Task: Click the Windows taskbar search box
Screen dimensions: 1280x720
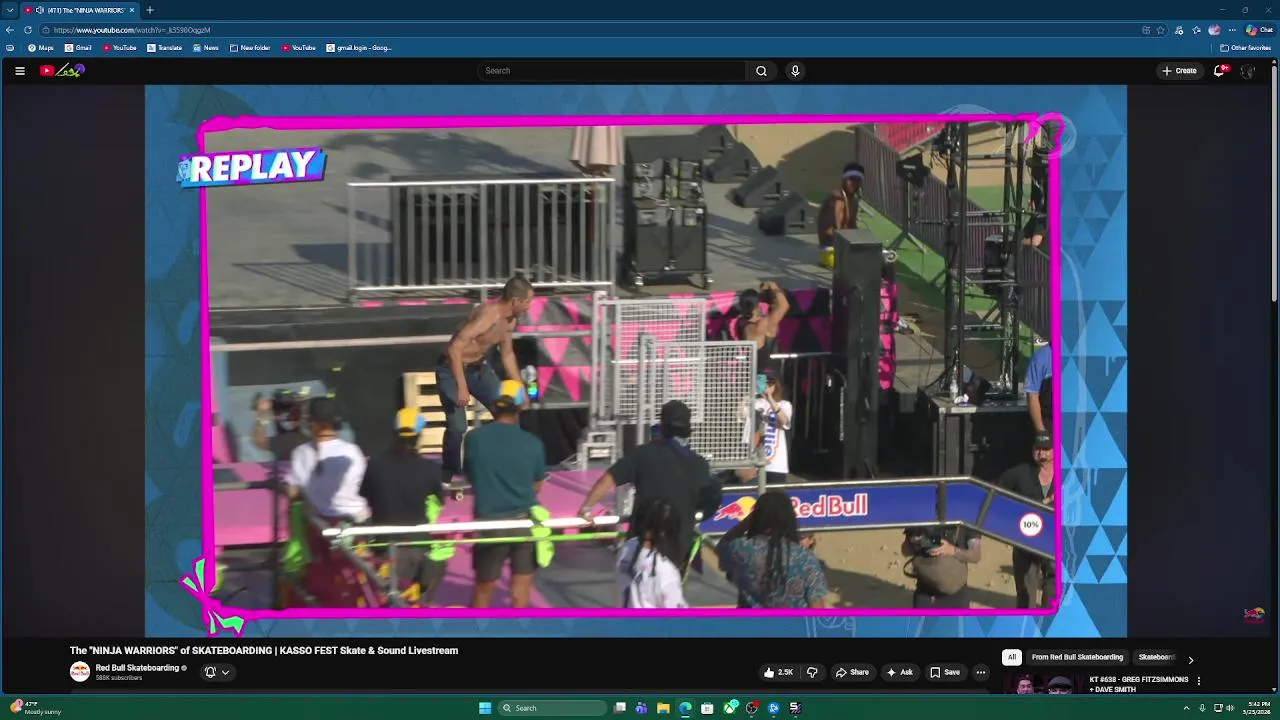Action: (x=553, y=708)
